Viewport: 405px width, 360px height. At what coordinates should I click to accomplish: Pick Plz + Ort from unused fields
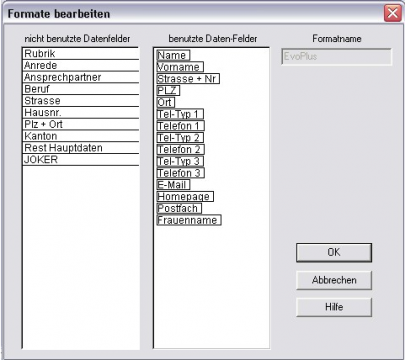click(81, 124)
